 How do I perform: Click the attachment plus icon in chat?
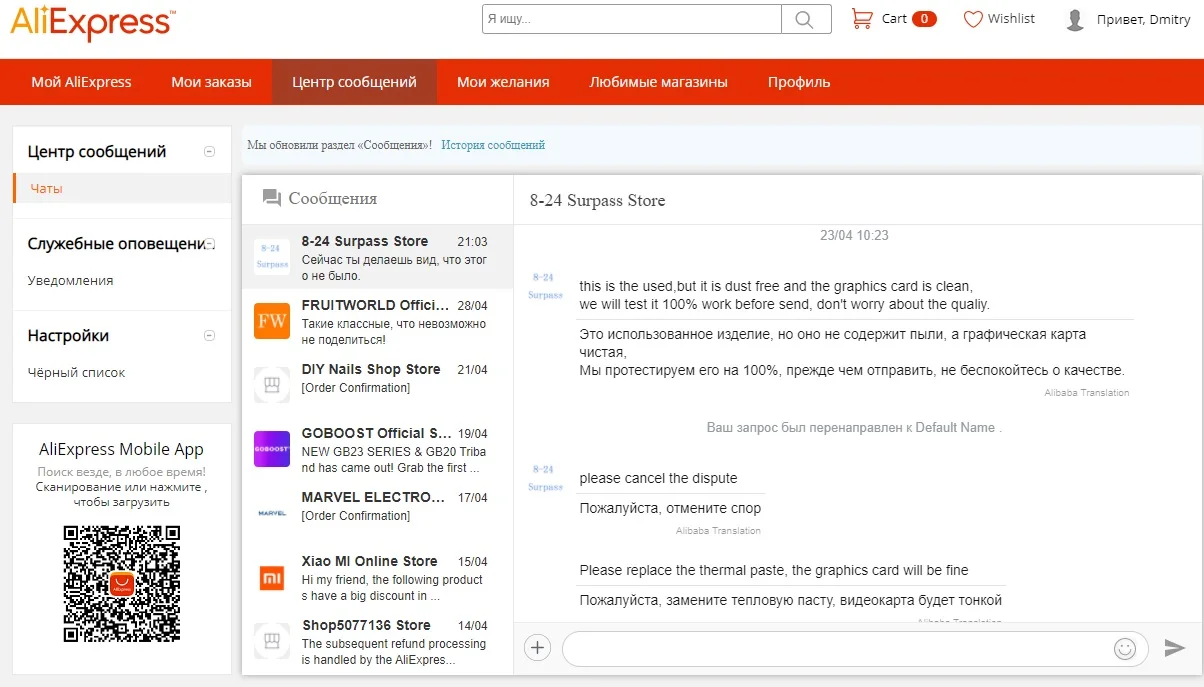tap(538, 648)
